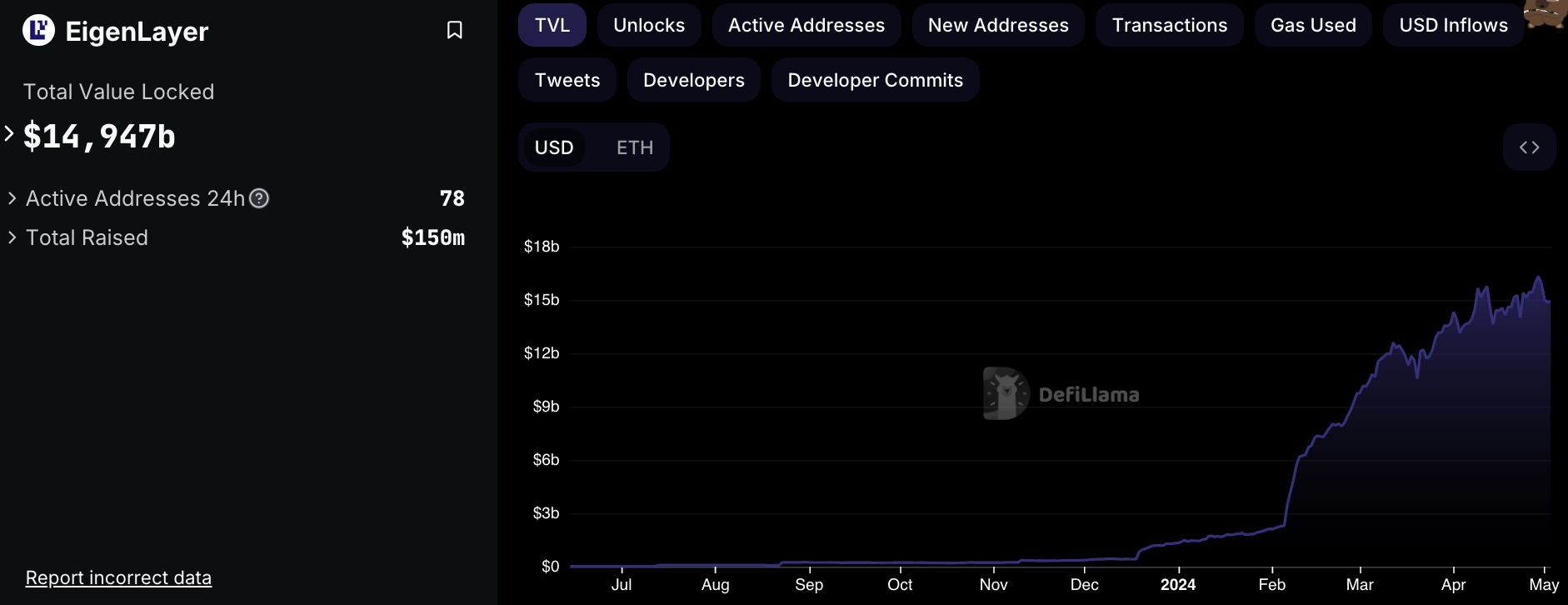Screen dimensions: 1568x605
Task: Click the EigenLayer logo icon
Action: point(38,31)
